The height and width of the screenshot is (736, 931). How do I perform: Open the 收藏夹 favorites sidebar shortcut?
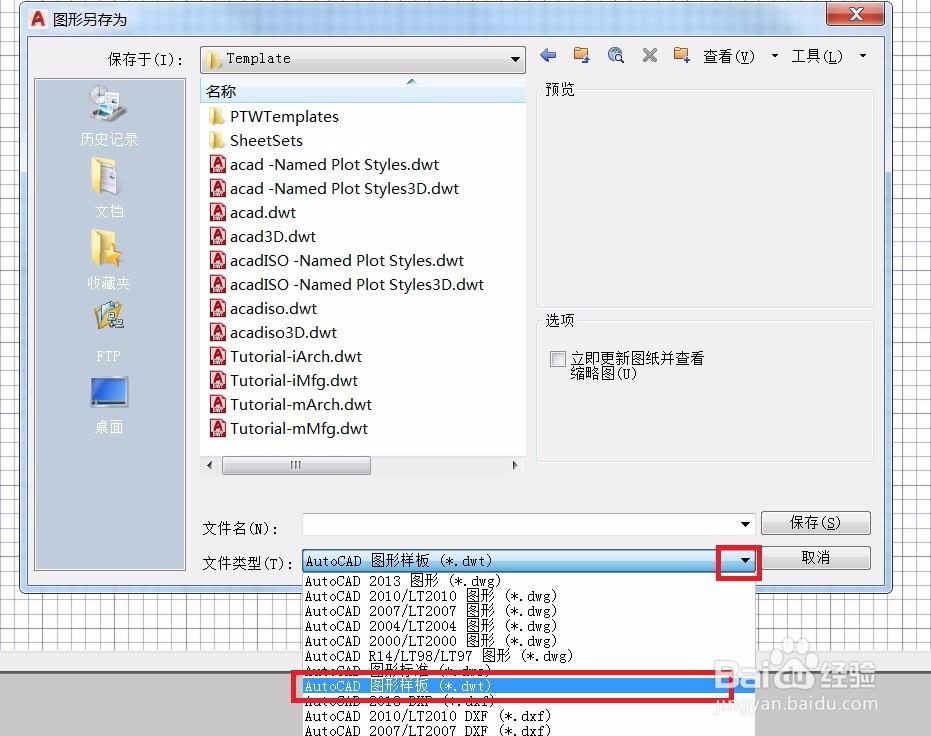[109, 260]
